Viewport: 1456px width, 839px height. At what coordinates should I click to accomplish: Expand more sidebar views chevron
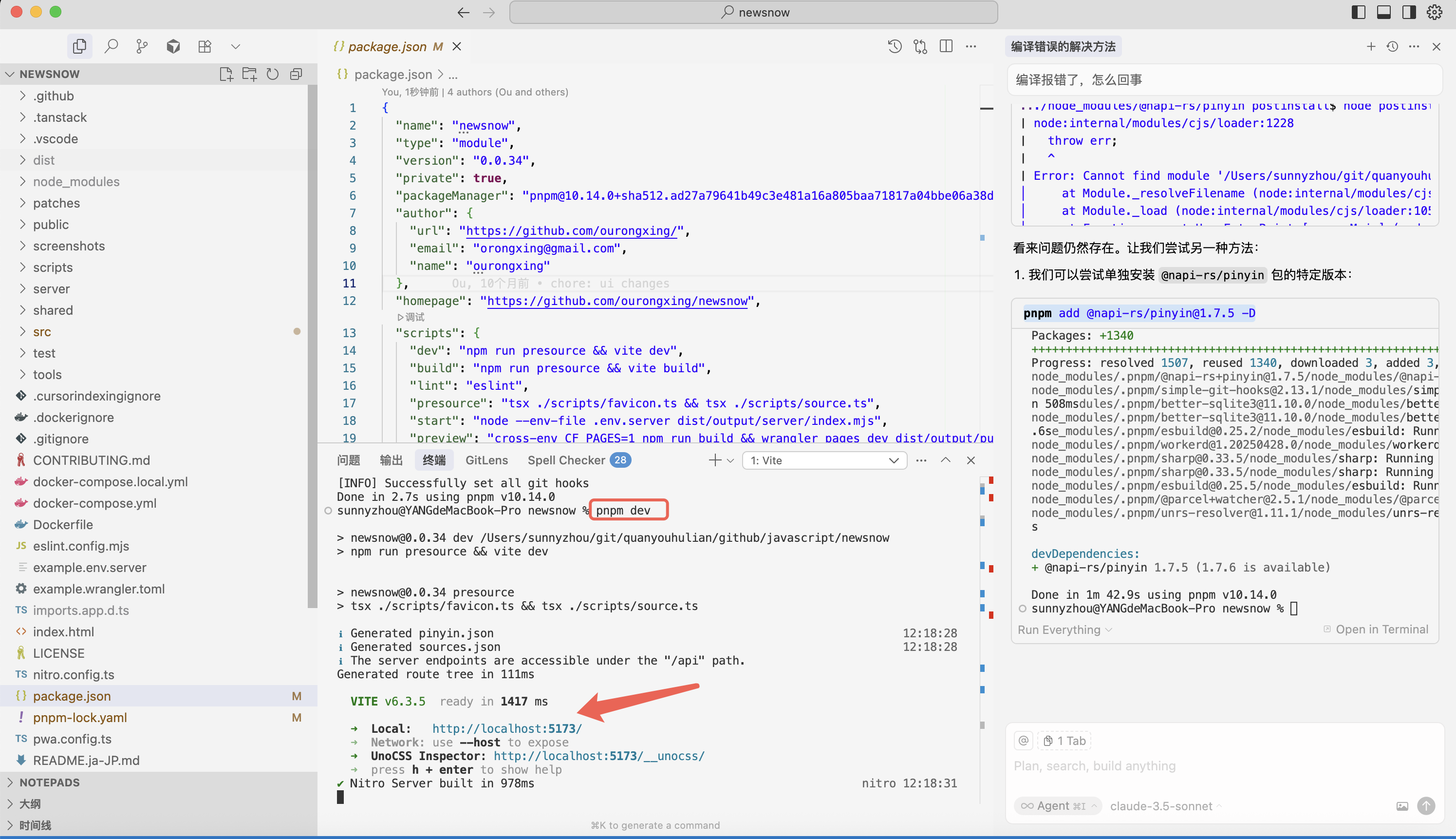coord(236,46)
